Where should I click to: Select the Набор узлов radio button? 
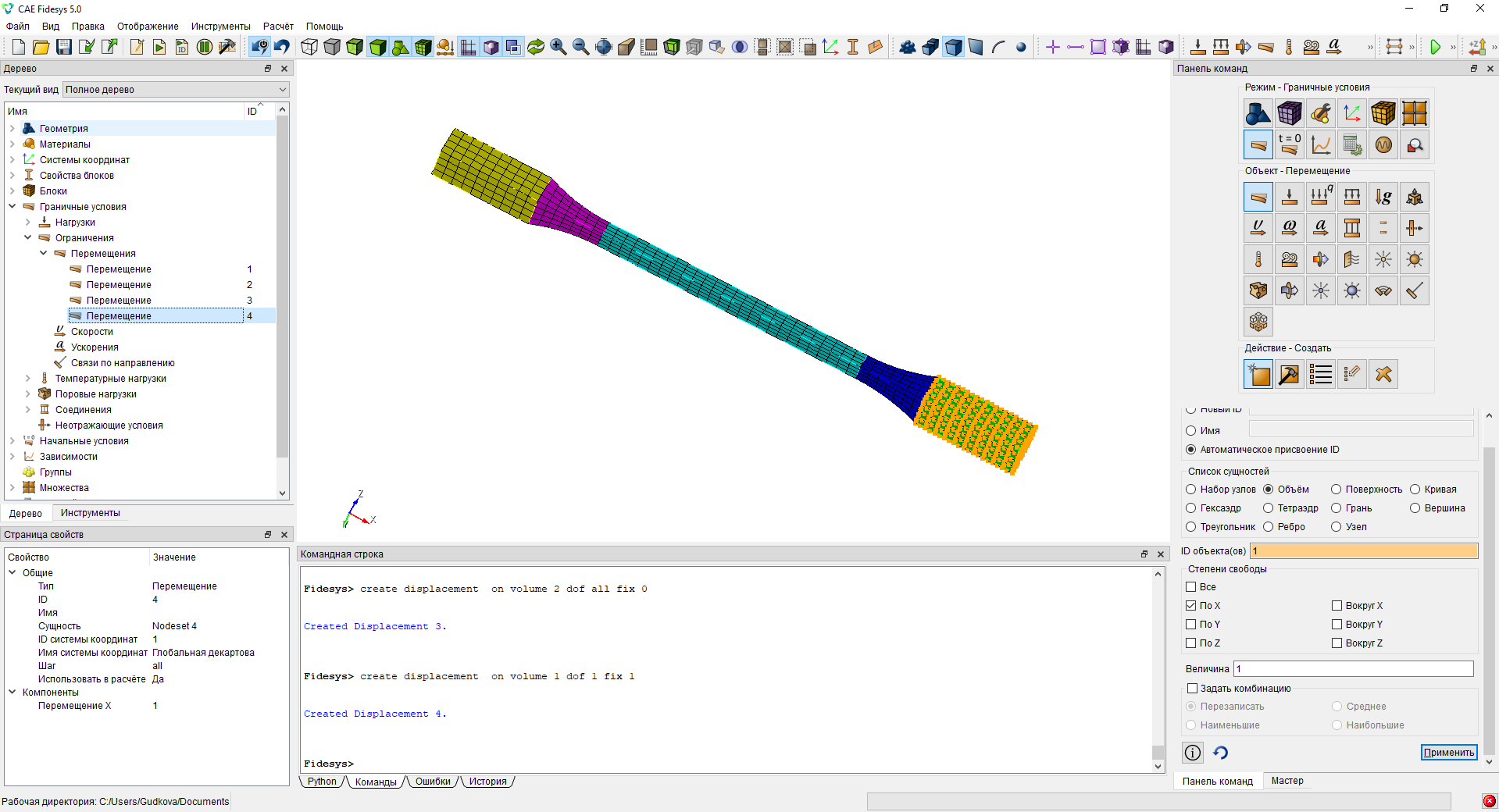point(1191,490)
